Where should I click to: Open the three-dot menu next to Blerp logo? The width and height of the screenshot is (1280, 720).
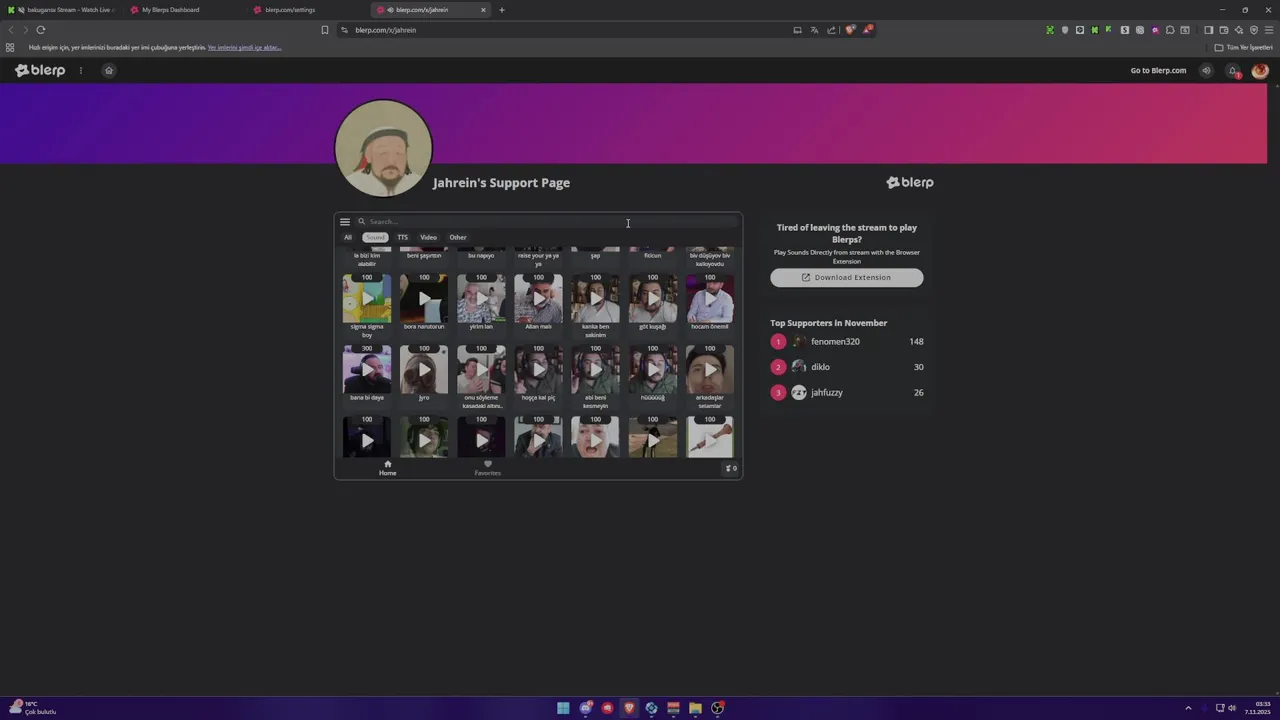click(81, 70)
